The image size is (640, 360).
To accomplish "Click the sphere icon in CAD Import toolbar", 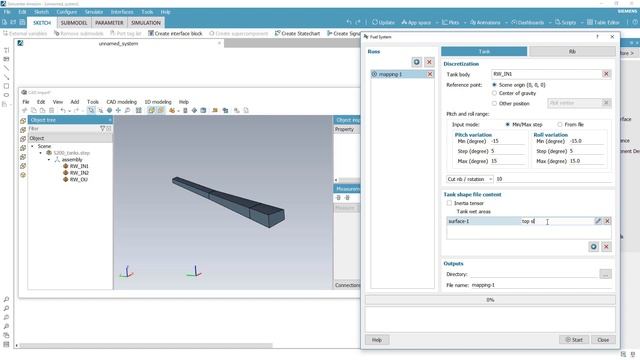I will pyautogui.click(x=109, y=110).
